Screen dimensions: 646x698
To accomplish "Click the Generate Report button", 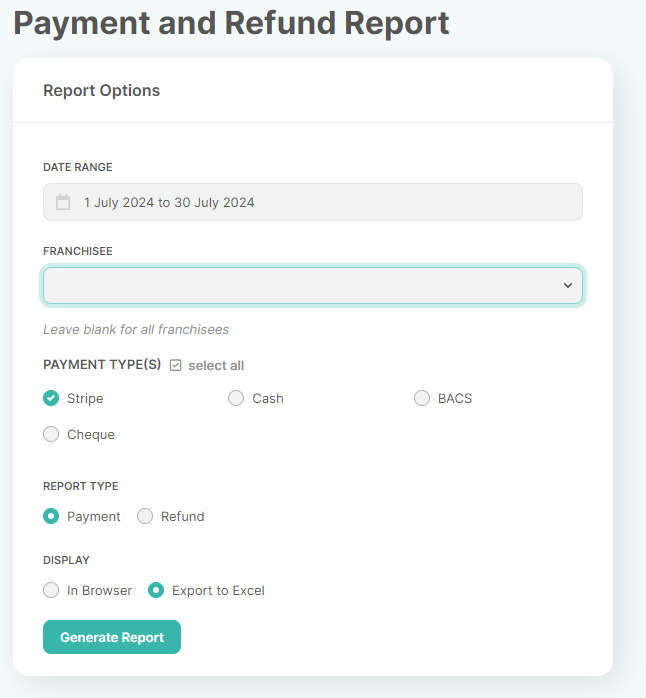I will [112, 637].
